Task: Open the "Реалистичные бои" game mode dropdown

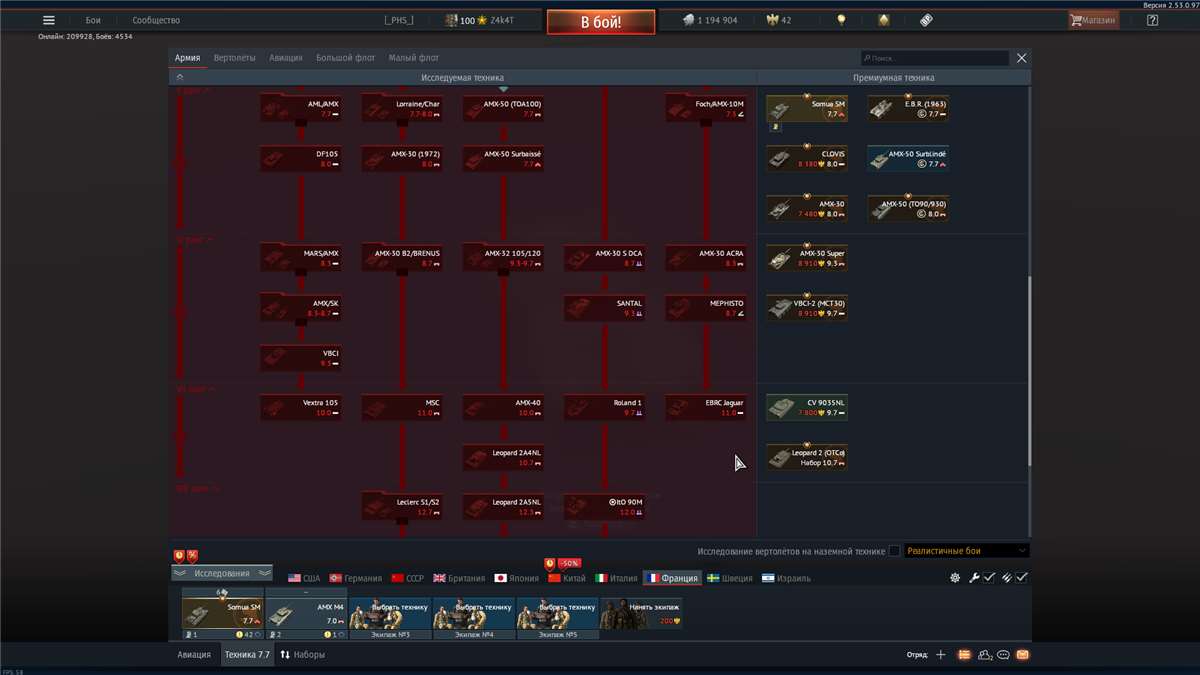Action: click(x=965, y=549)
